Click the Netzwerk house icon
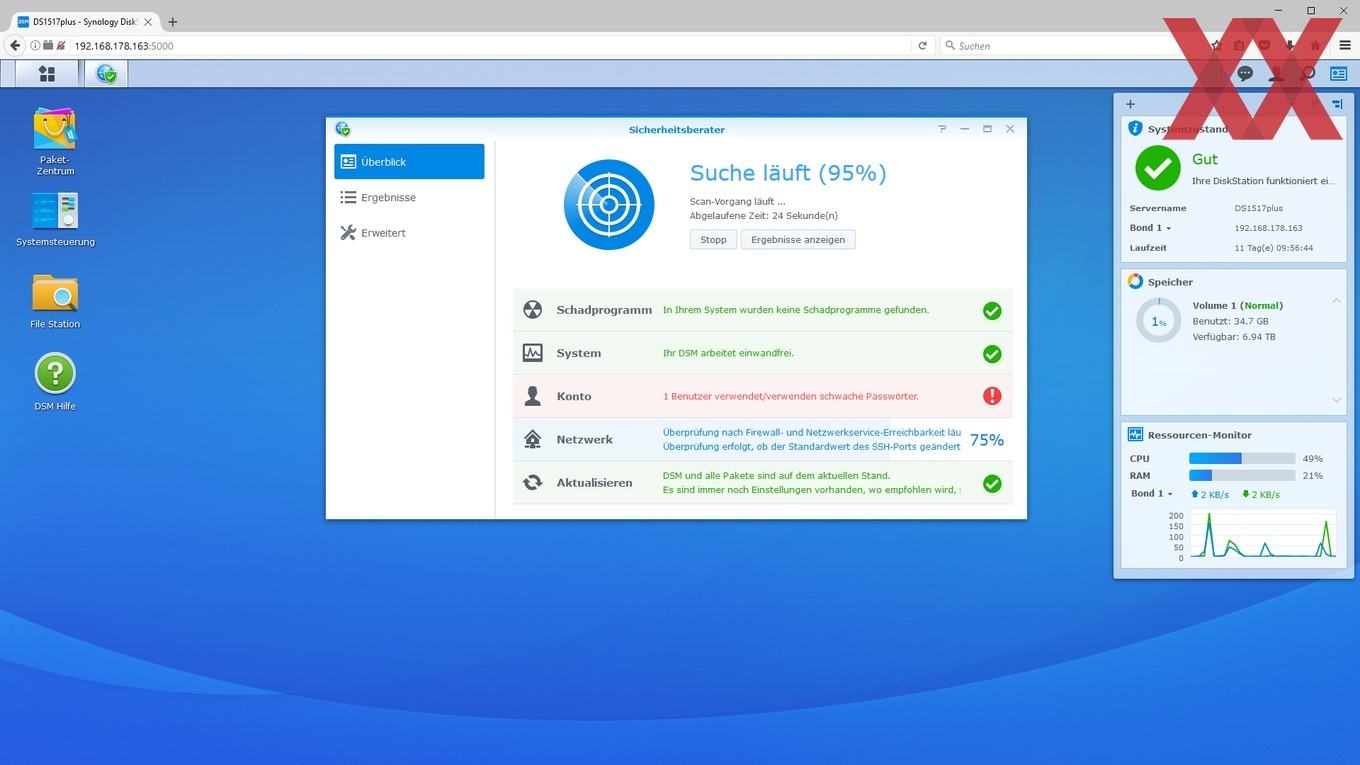Viewport: 1360px width, 765px height. (532, 439)
